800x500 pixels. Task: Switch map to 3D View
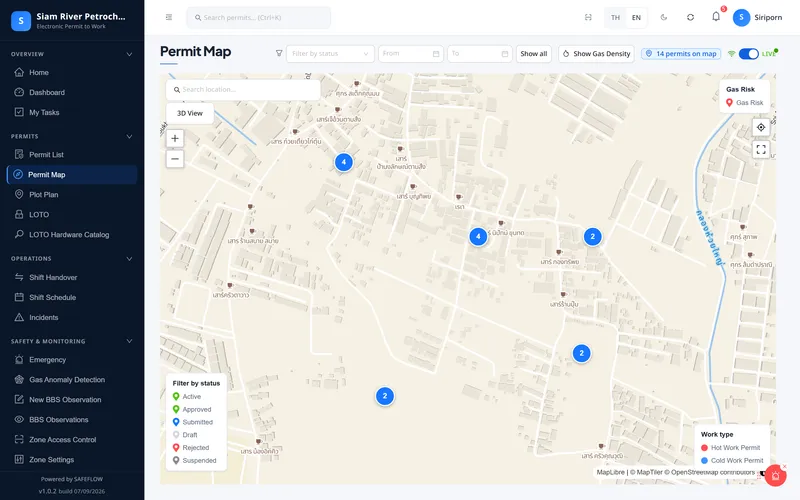[x=190, y=113]
